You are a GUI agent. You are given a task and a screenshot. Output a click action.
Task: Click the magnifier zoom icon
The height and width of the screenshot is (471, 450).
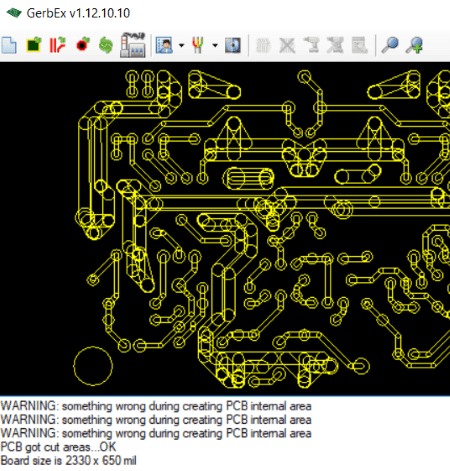coord(390,45)
